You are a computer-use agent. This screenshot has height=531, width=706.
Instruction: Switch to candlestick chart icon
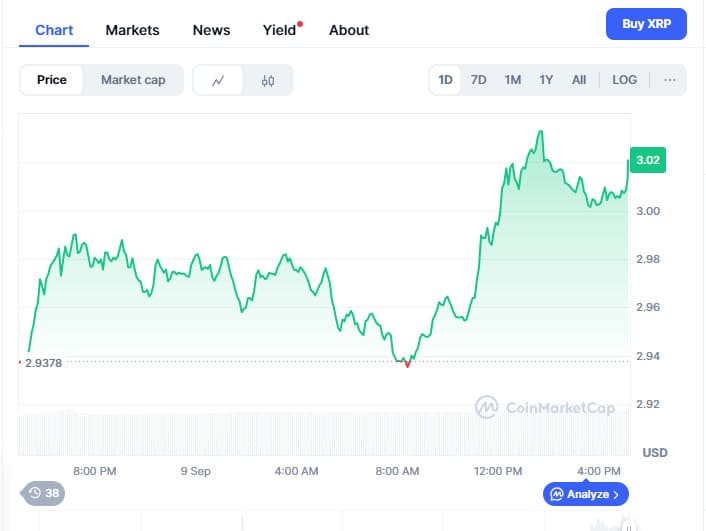click(268, 81)
